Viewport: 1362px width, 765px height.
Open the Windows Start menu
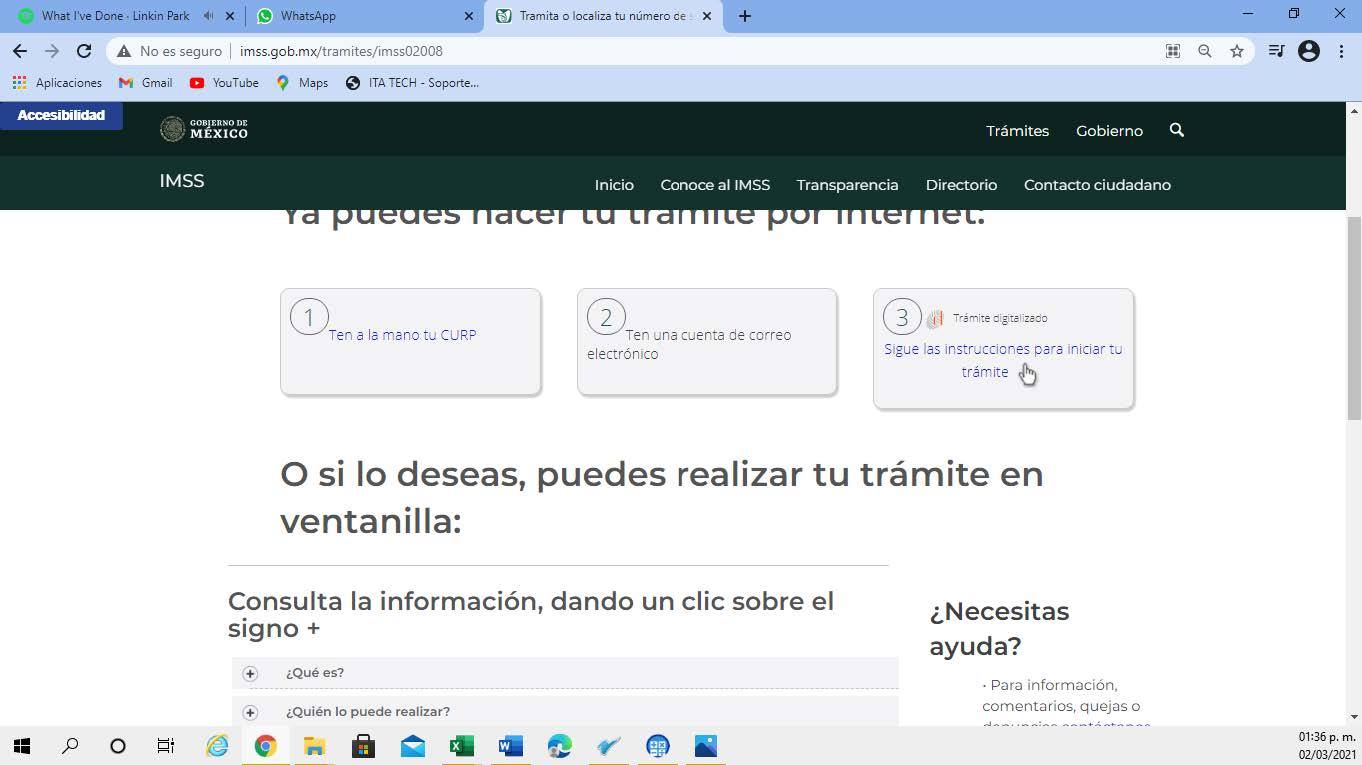[22, 746]
